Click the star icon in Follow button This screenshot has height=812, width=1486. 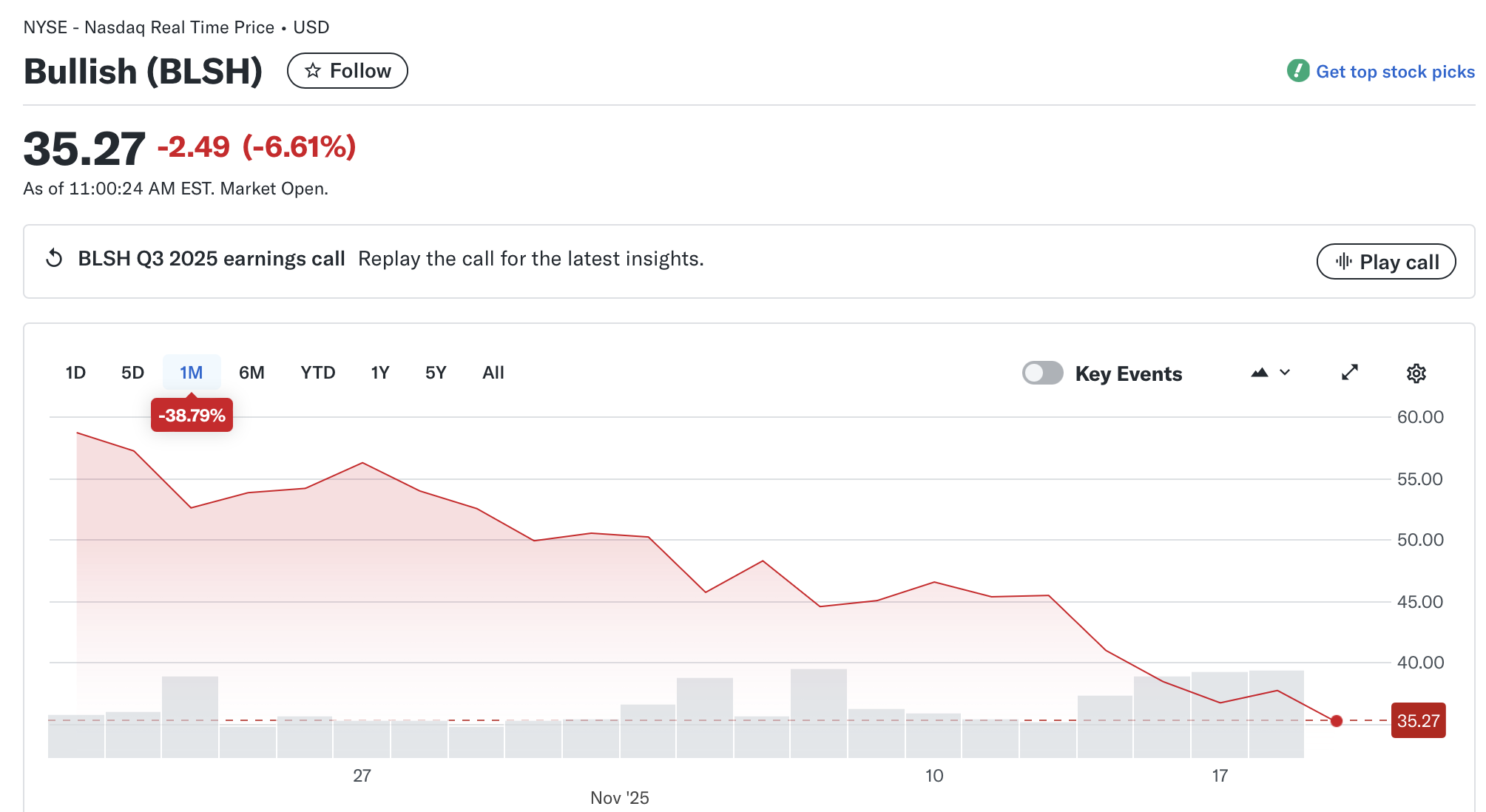click(x=313, y=70)
